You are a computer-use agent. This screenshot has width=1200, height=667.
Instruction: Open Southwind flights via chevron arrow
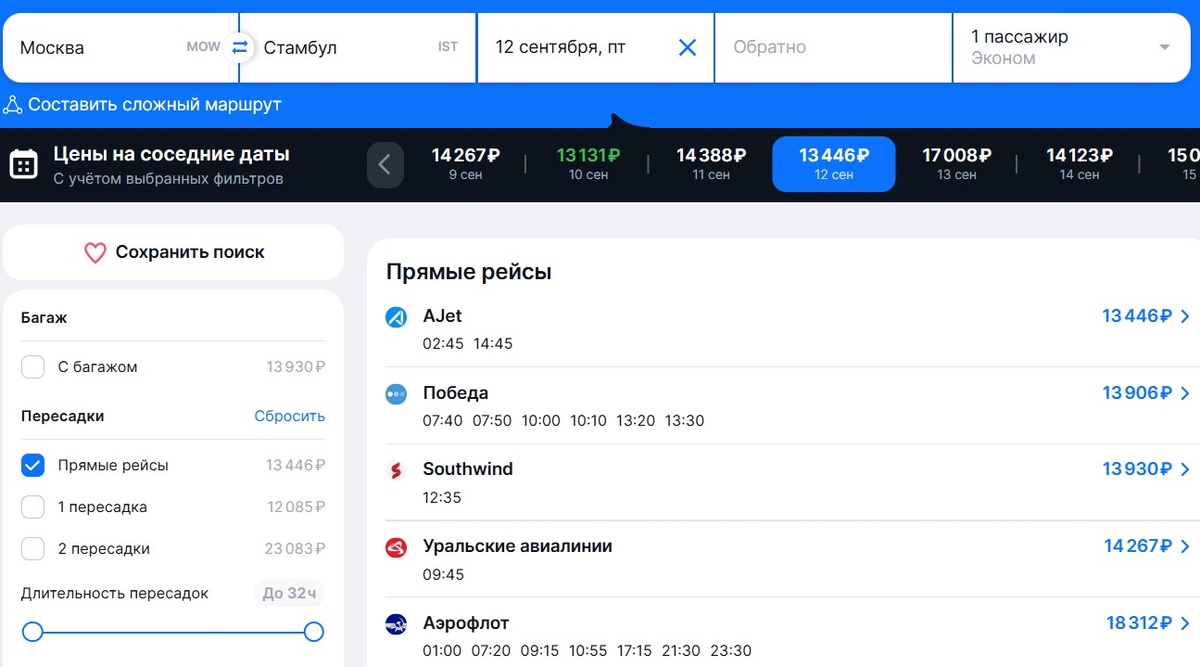click(1185, 469)
